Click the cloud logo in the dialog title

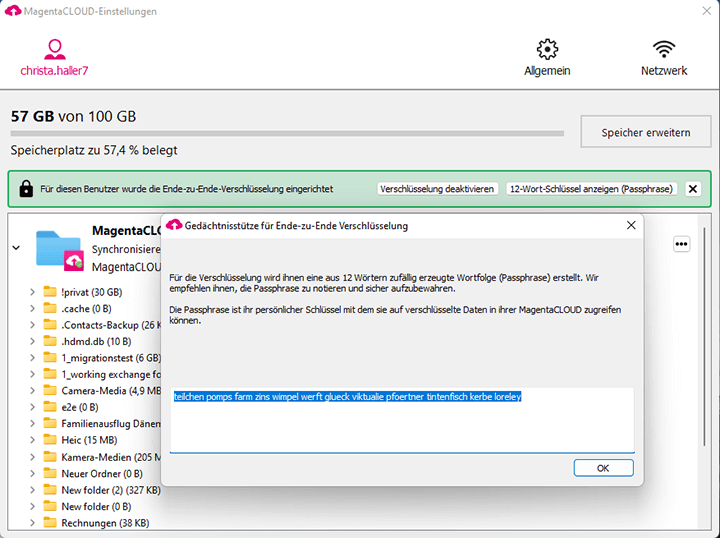tap(174, 225)
